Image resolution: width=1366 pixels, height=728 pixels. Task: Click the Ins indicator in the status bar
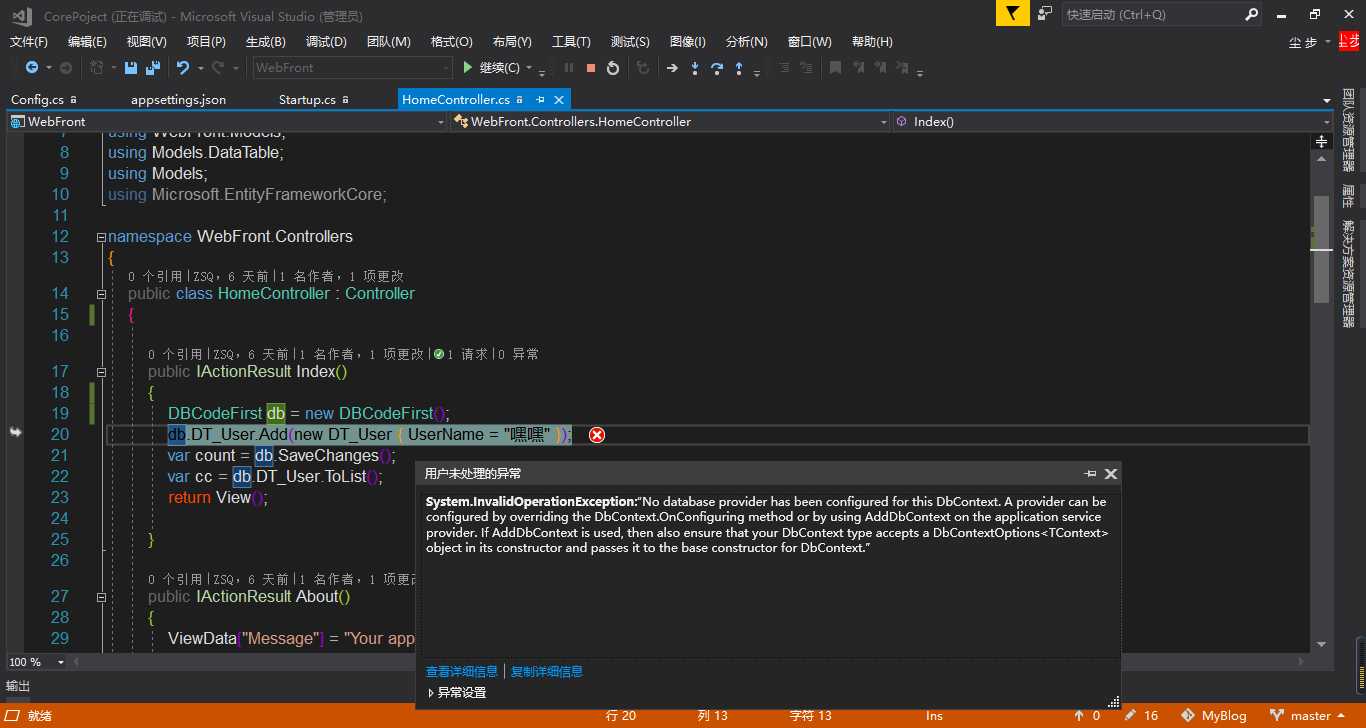(934, 716)
